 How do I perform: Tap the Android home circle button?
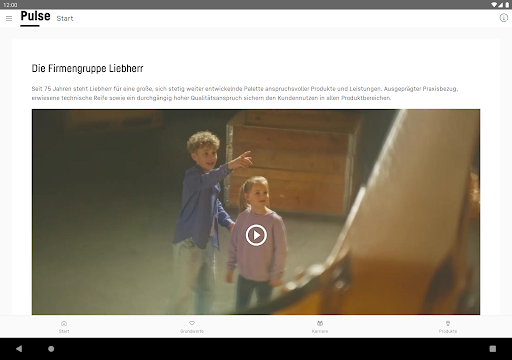pos(51,349)
